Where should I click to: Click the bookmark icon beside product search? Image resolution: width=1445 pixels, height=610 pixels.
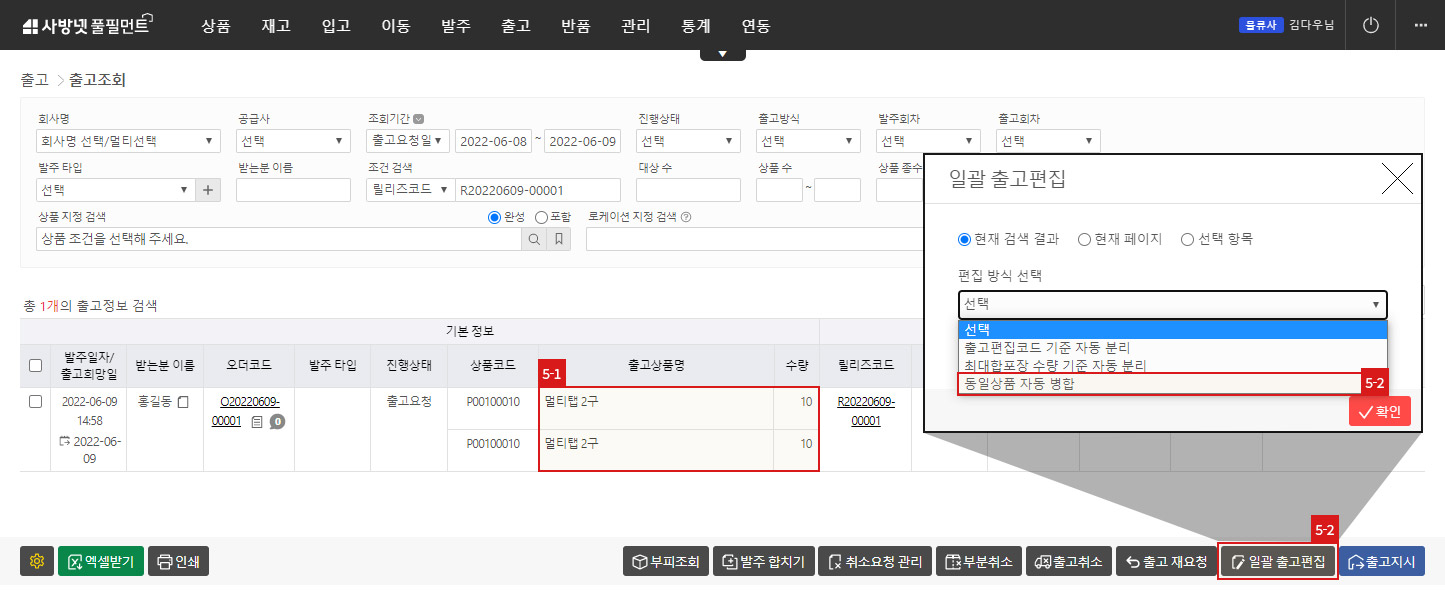(560, 239)
